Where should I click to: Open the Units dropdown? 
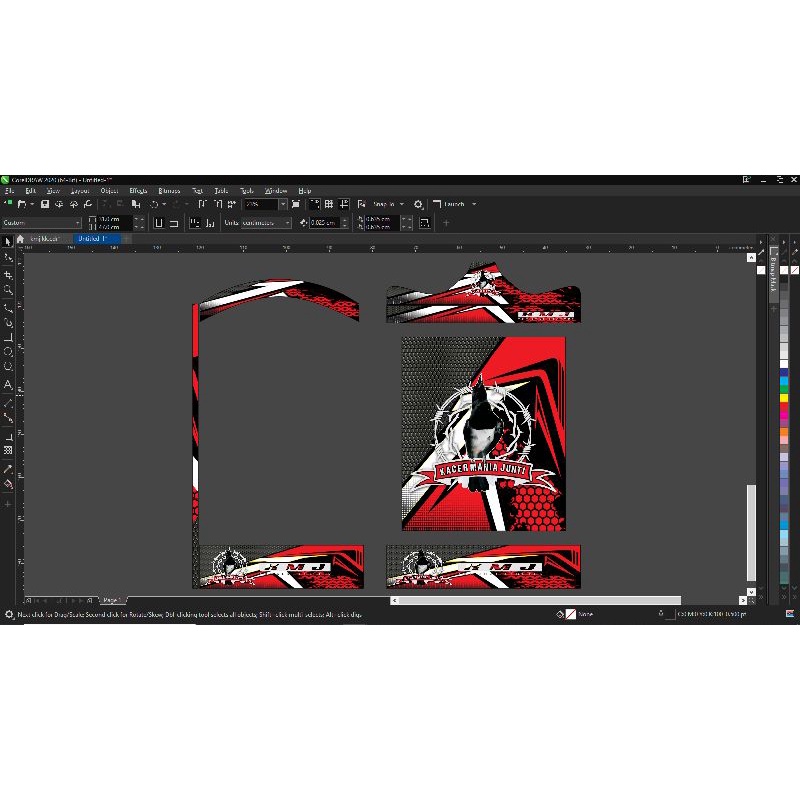click(265, 222)
